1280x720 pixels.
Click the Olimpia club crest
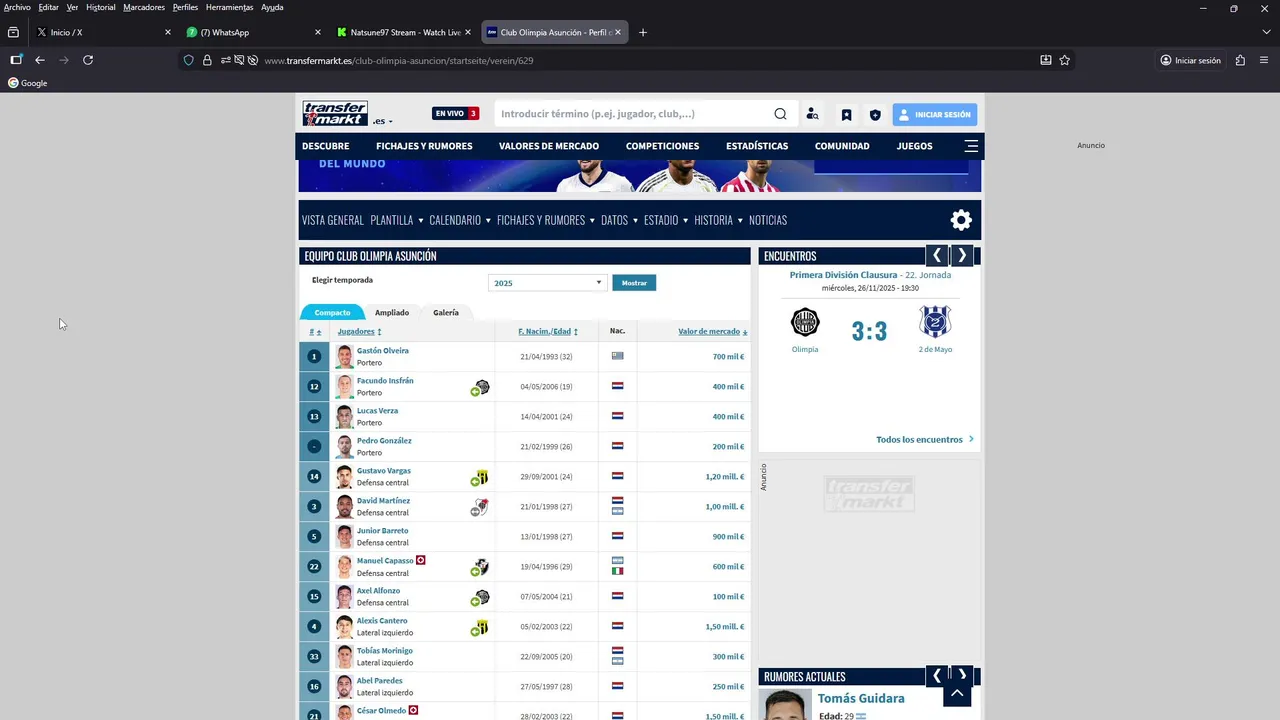805,322
